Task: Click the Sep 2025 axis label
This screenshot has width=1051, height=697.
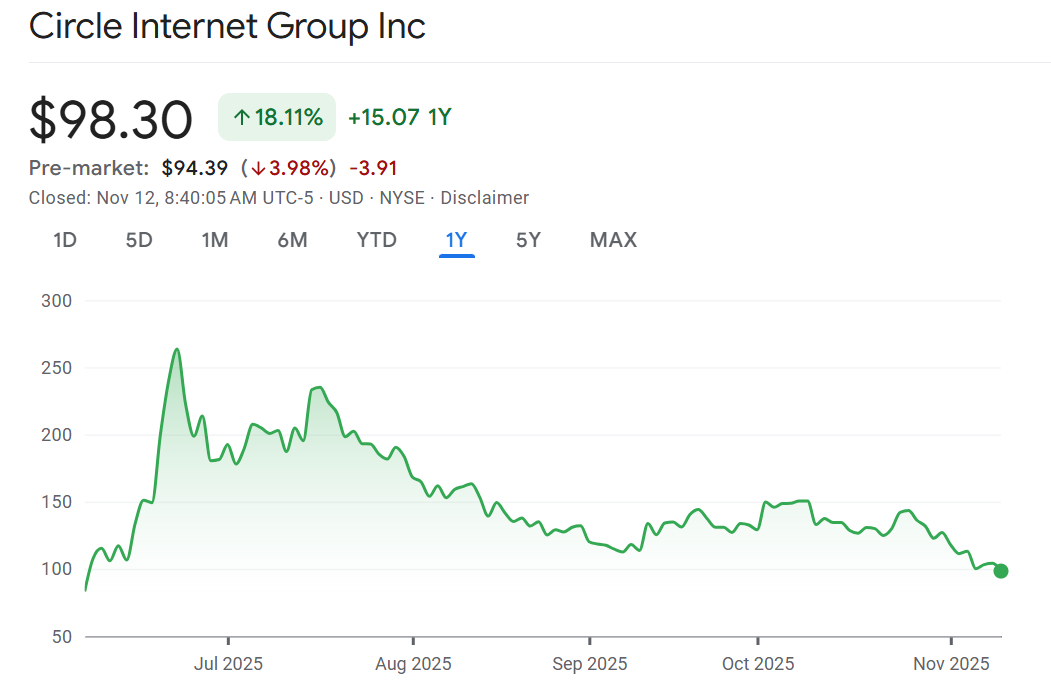Action: [589, 664]
